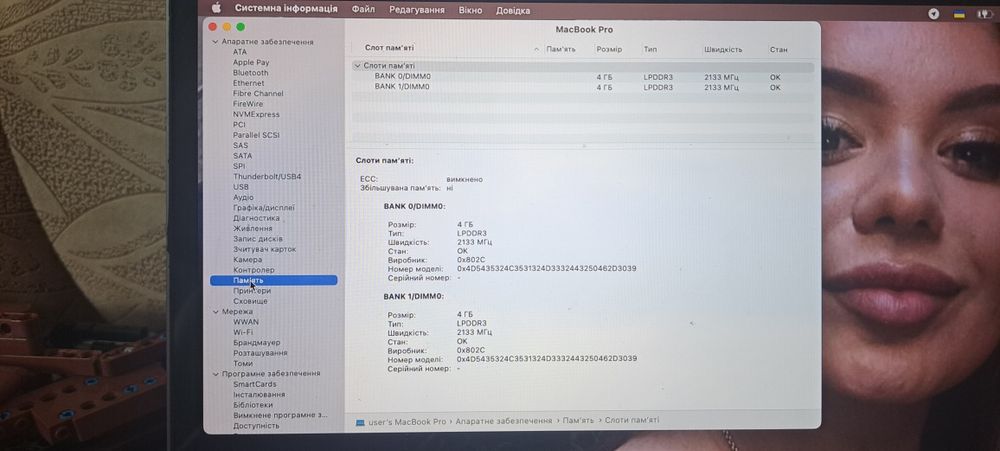Select Вимкнене програмне забезпечення item

pos(280,415)
